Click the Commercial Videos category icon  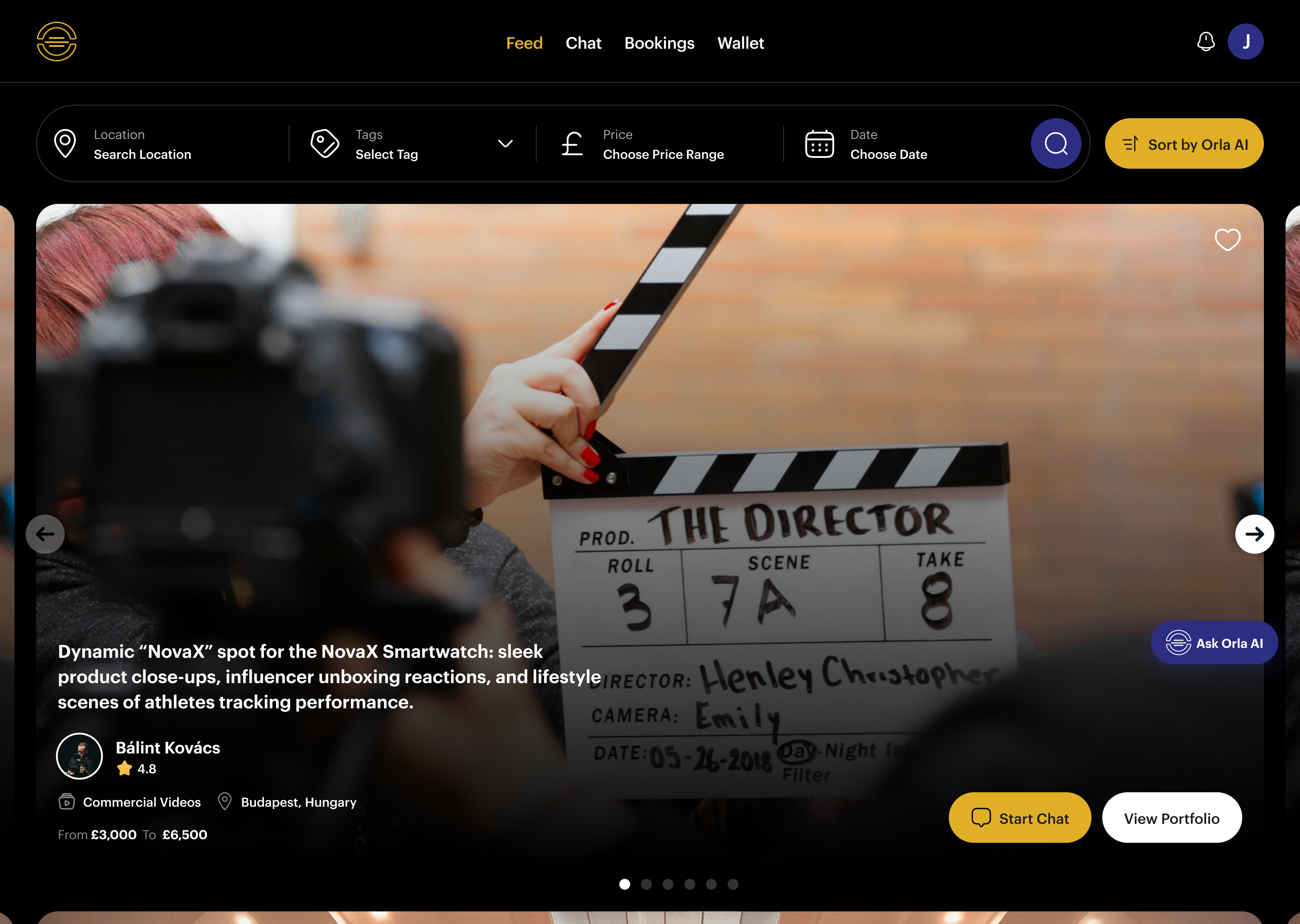(67, 802)
